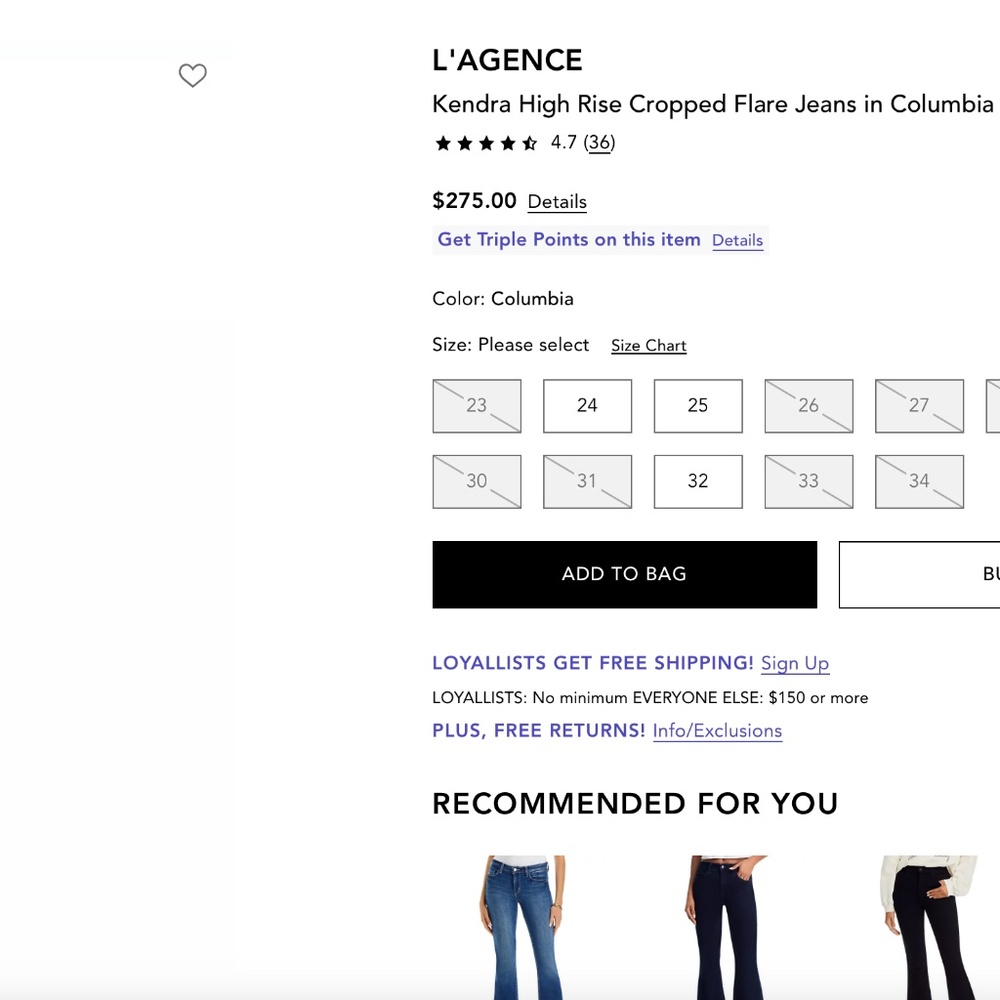Select size 25
This screenshot has height=1000, width=1000.
pyautogui.click(x=698, y=406)
